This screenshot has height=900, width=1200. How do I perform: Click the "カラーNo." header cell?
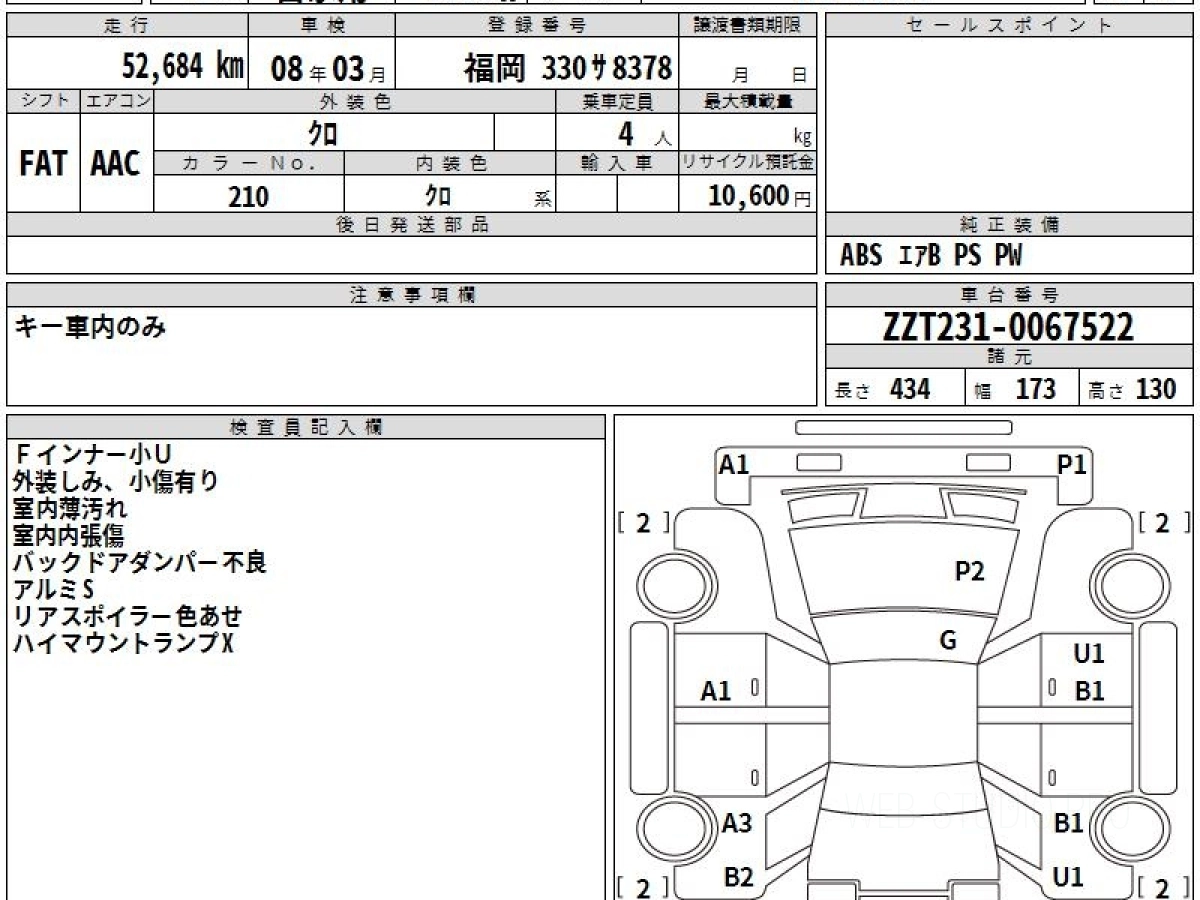(249, 163)
